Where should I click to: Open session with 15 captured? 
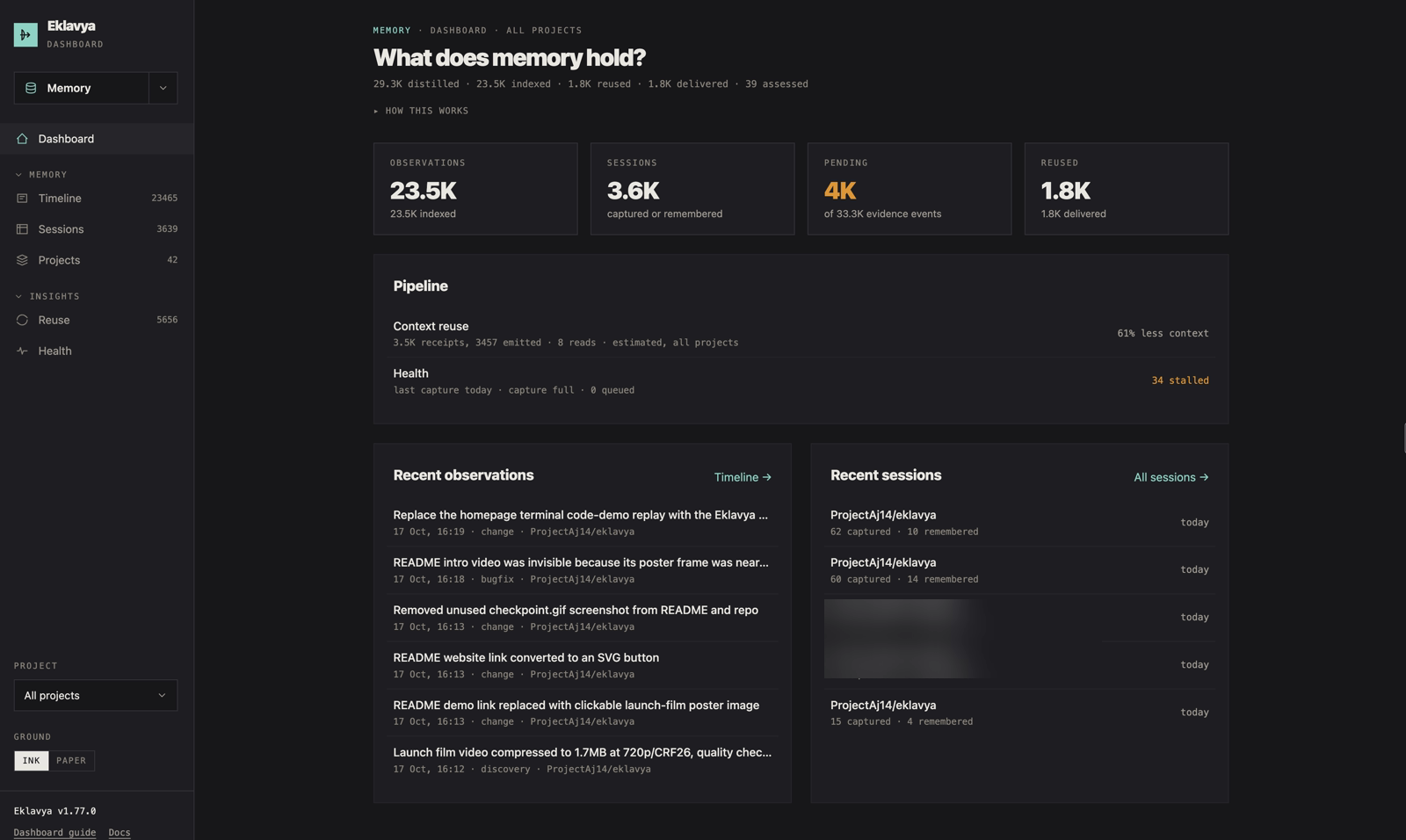point(1019,713)
